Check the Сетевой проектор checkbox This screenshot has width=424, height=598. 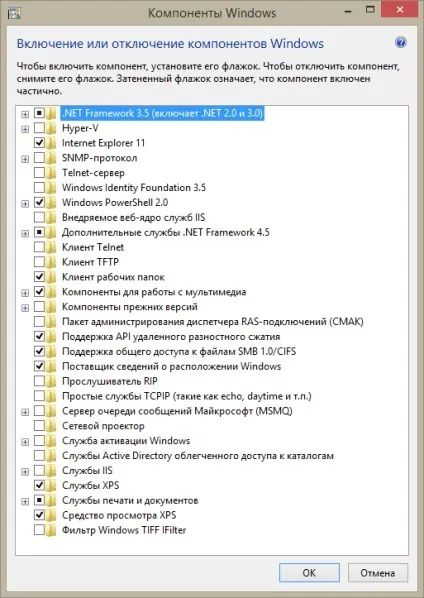click(39, 425)
